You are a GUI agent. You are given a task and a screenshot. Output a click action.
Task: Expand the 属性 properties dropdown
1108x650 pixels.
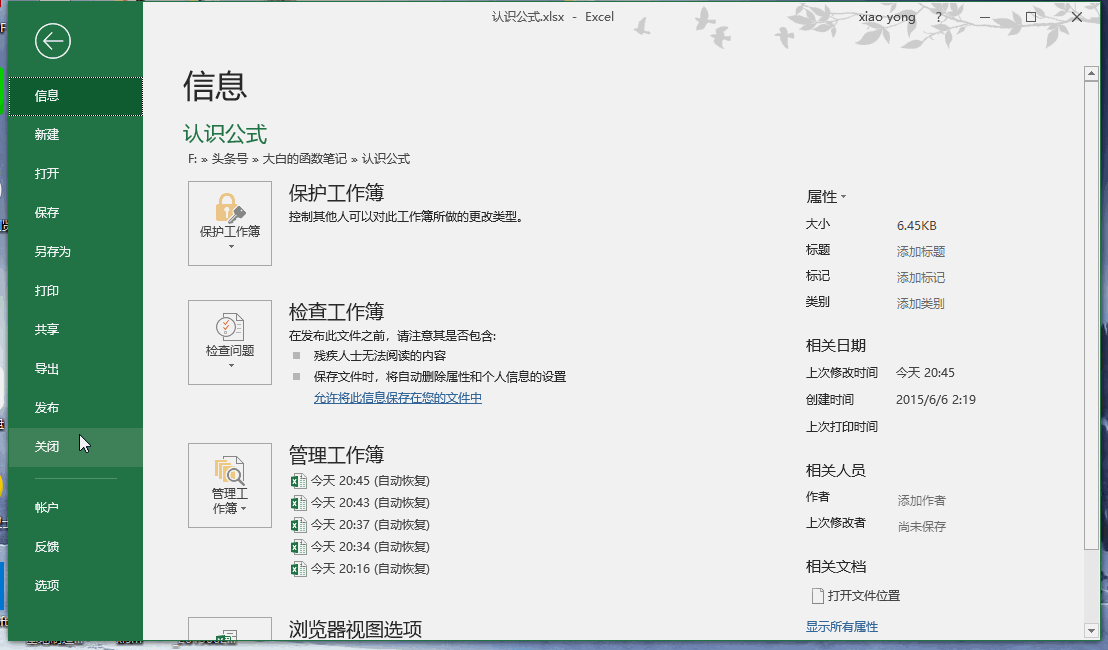coord(825,196)
